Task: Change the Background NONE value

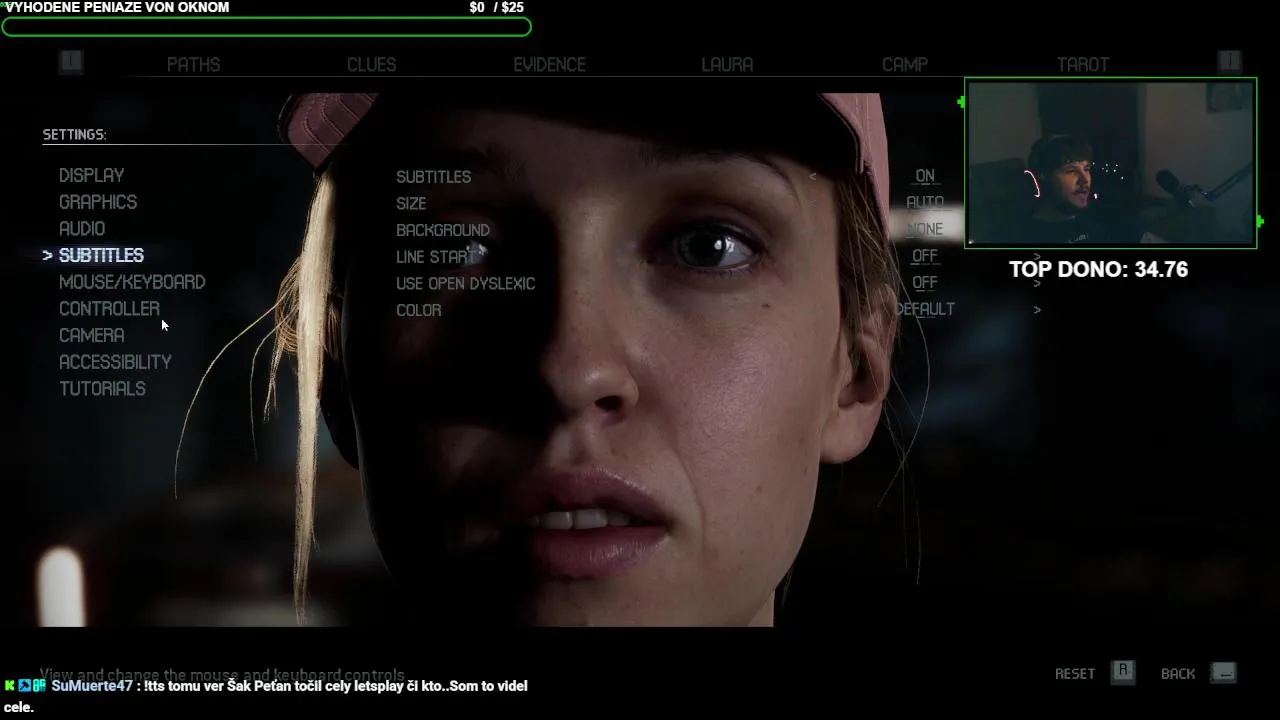Action: (925, 229)
